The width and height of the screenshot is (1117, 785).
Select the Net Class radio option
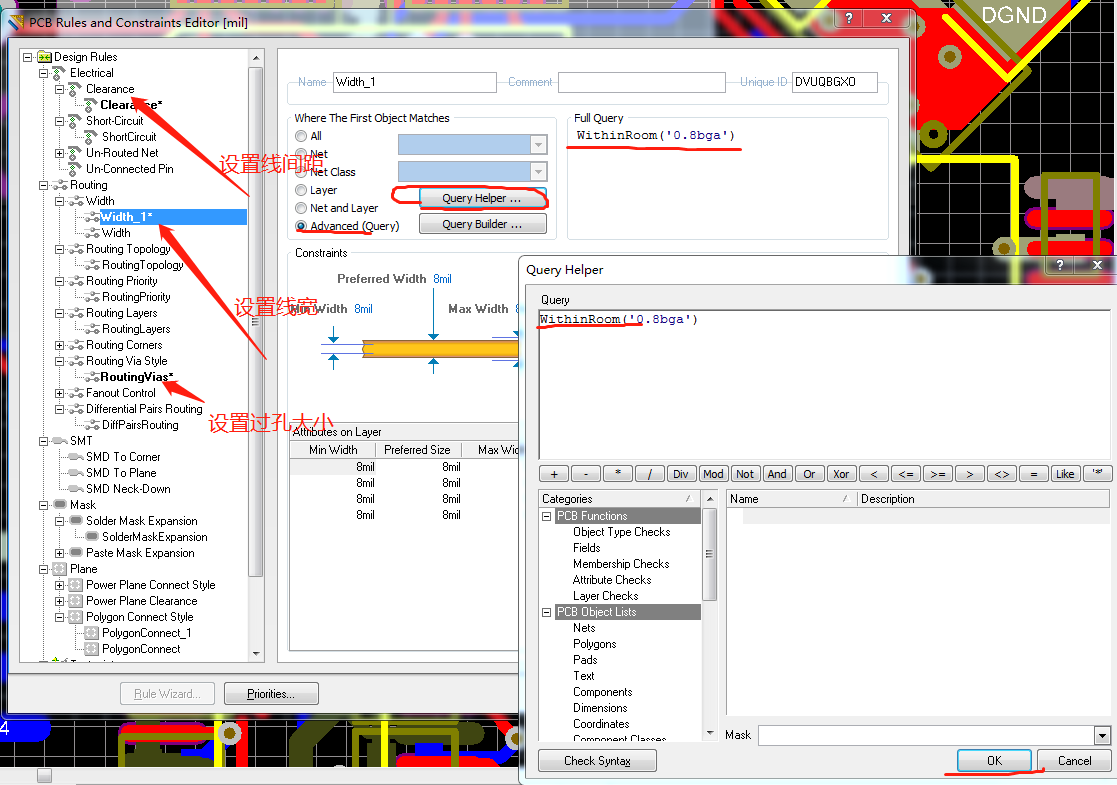tap(301, 172)
